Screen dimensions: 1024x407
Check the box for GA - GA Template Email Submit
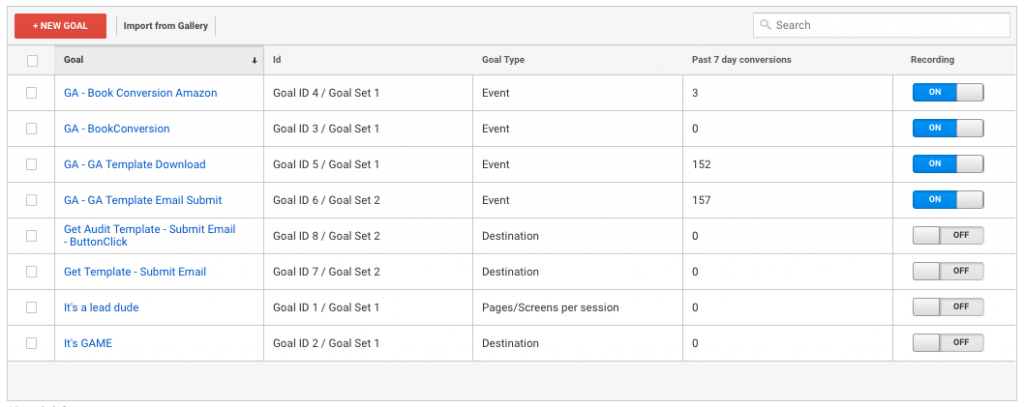31,200
